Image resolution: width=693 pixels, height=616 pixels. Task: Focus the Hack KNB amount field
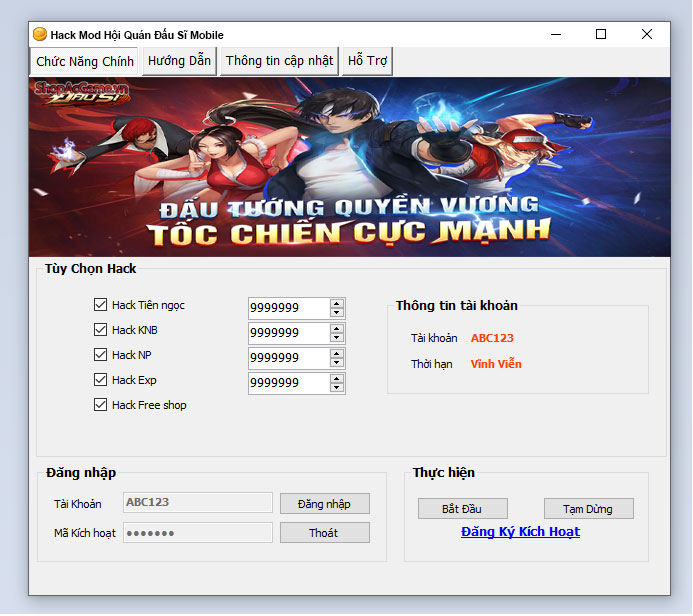click(289, 333)
